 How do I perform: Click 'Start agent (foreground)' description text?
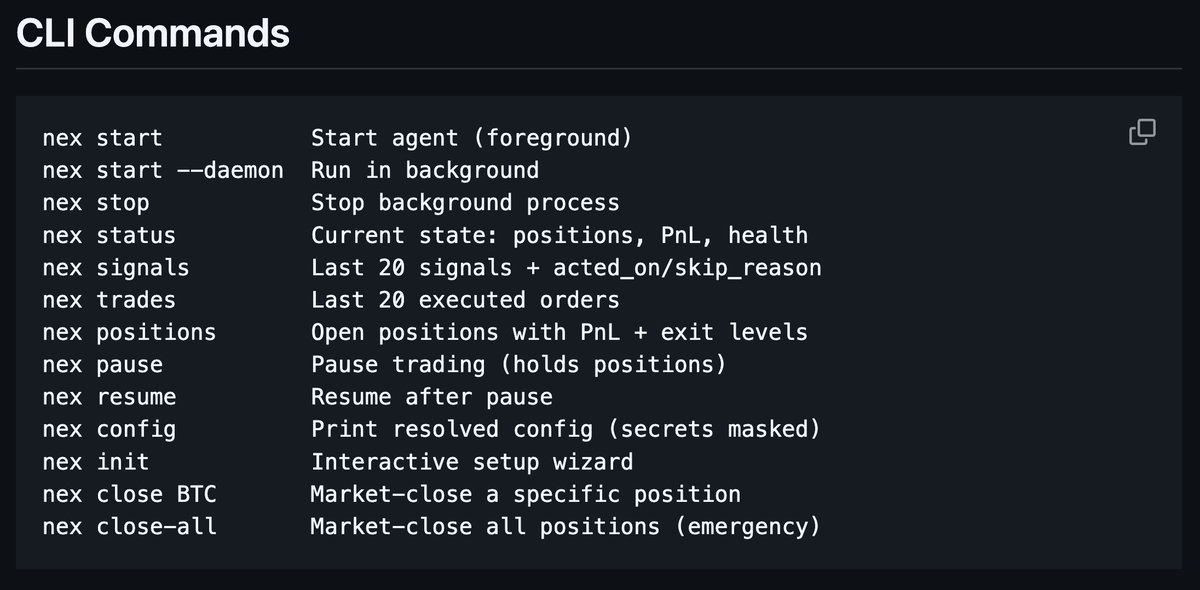(471, 138)
